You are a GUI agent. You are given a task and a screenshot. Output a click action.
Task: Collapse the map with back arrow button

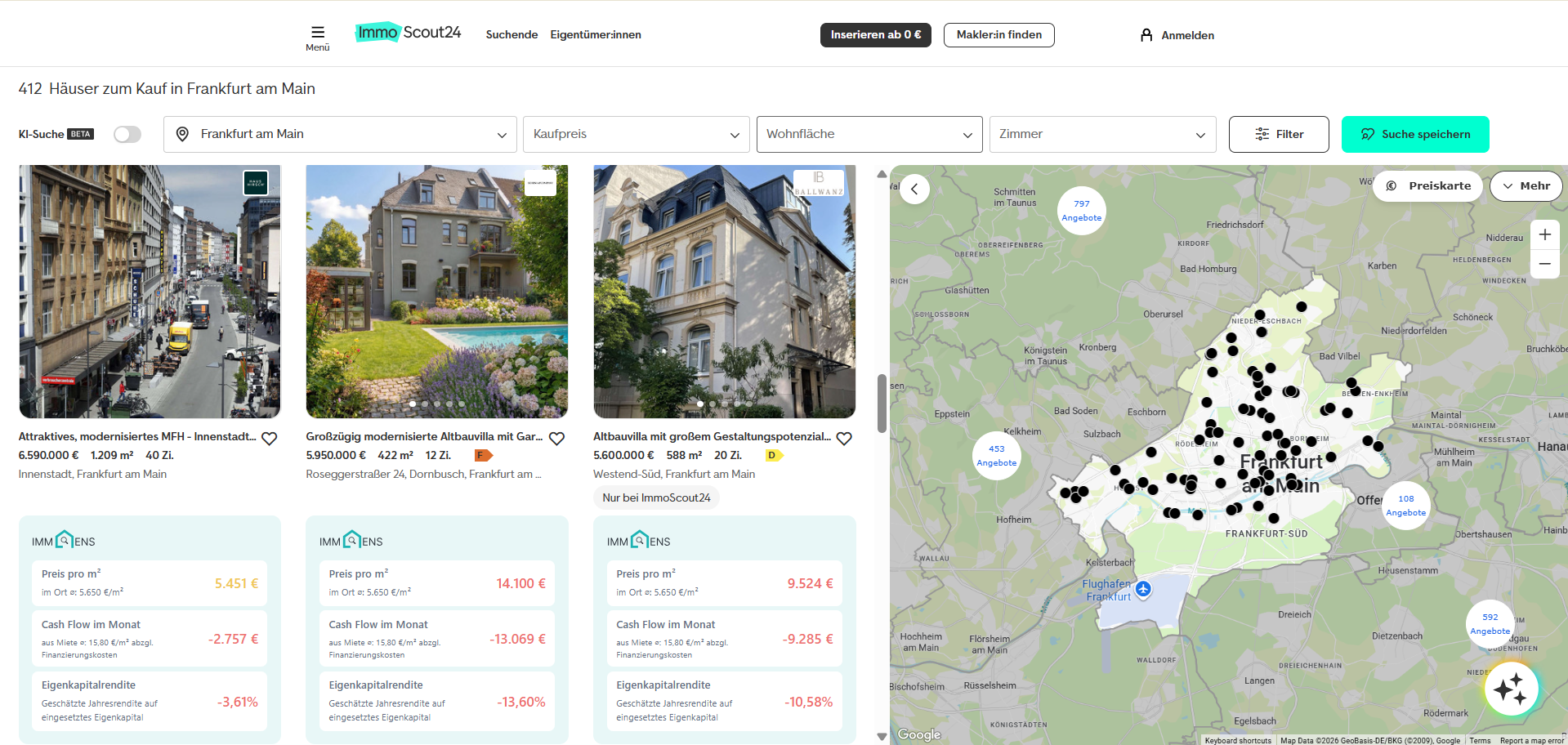(x=914, y=190)
